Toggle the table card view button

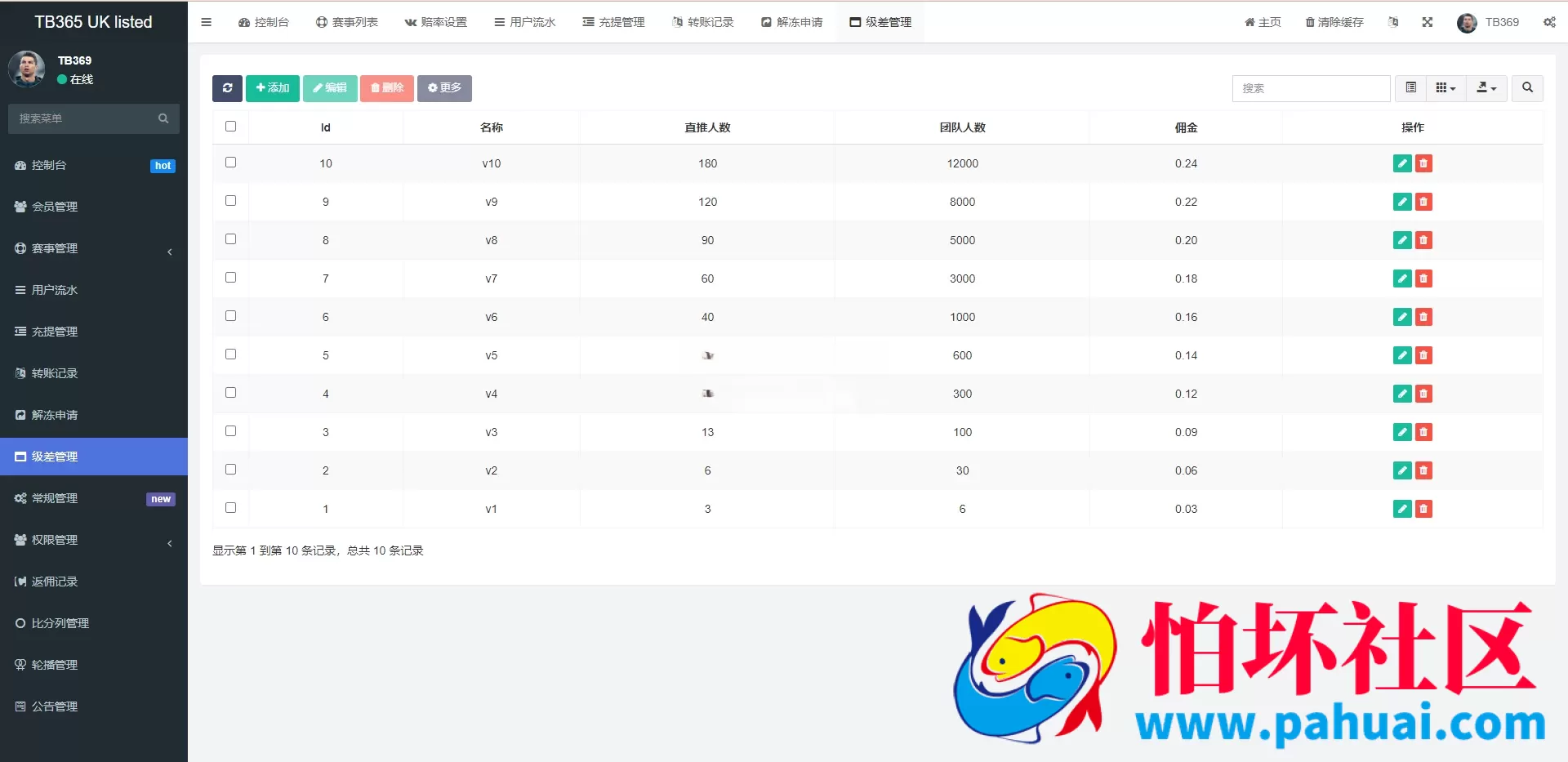(x=1410, y=88)
